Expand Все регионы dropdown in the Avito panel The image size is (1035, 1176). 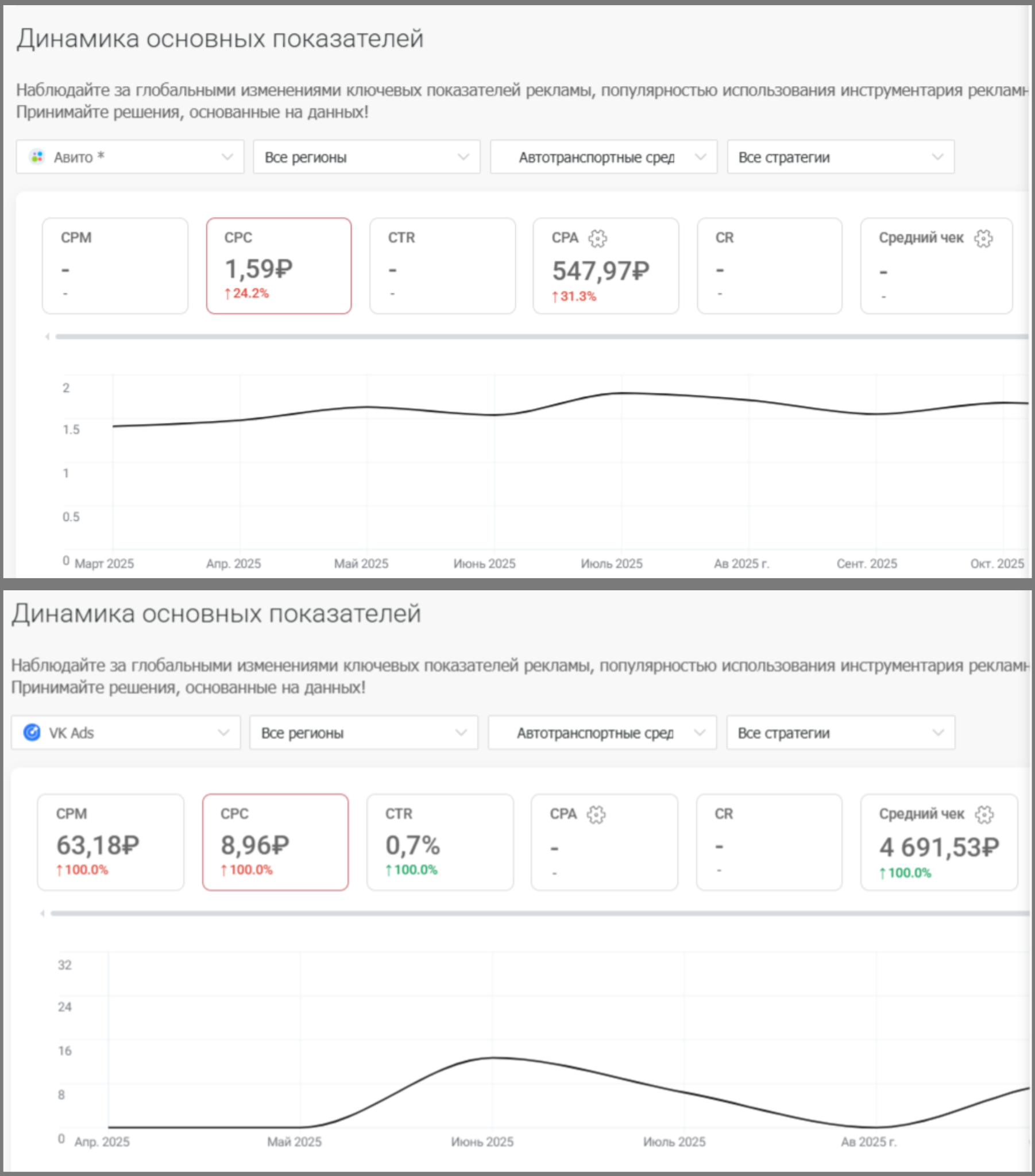click(366, 157)
